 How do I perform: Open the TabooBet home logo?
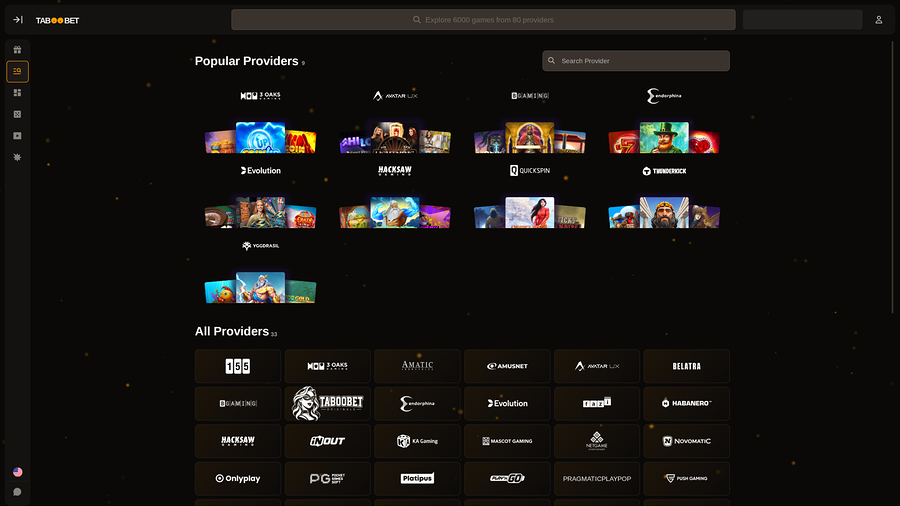57,20
